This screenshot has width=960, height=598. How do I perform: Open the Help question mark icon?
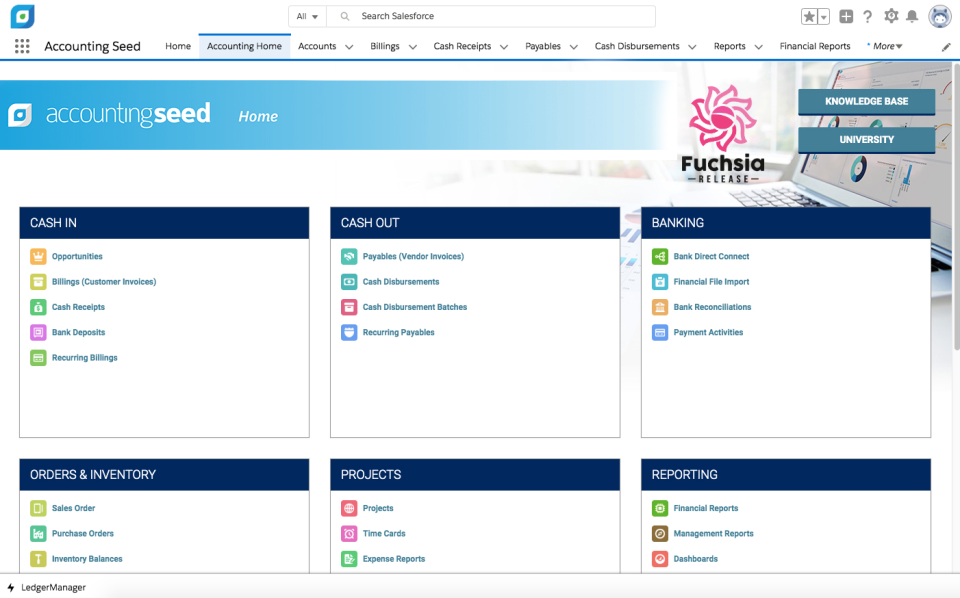868,17
